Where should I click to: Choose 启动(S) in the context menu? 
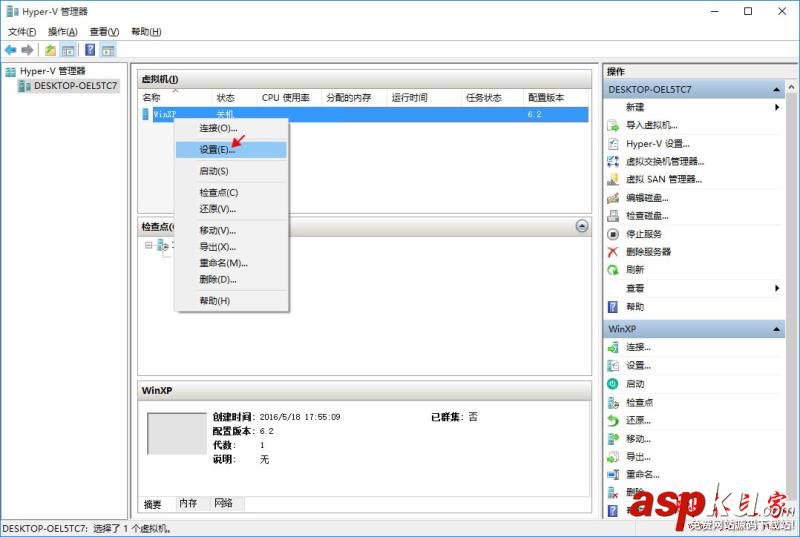(231, 171)
